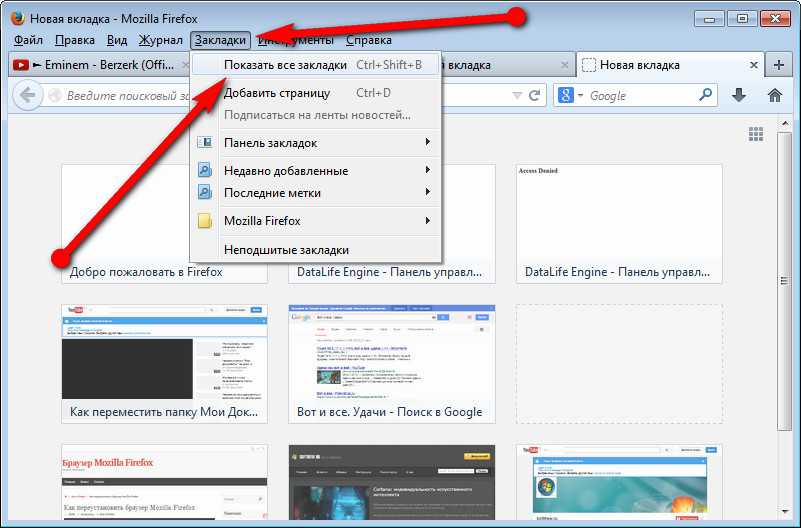
Task: Click the Firefox logo in title bar
Action: point(17,18)
